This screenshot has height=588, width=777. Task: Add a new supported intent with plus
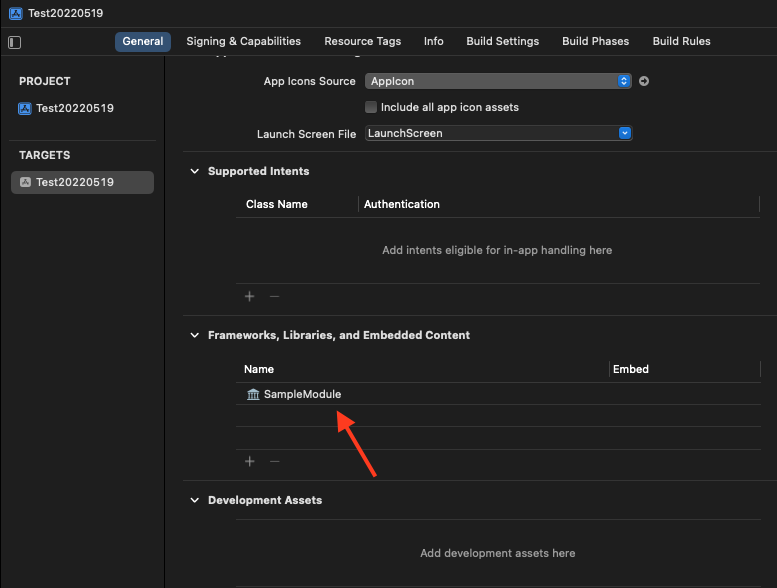coord(250,296)
